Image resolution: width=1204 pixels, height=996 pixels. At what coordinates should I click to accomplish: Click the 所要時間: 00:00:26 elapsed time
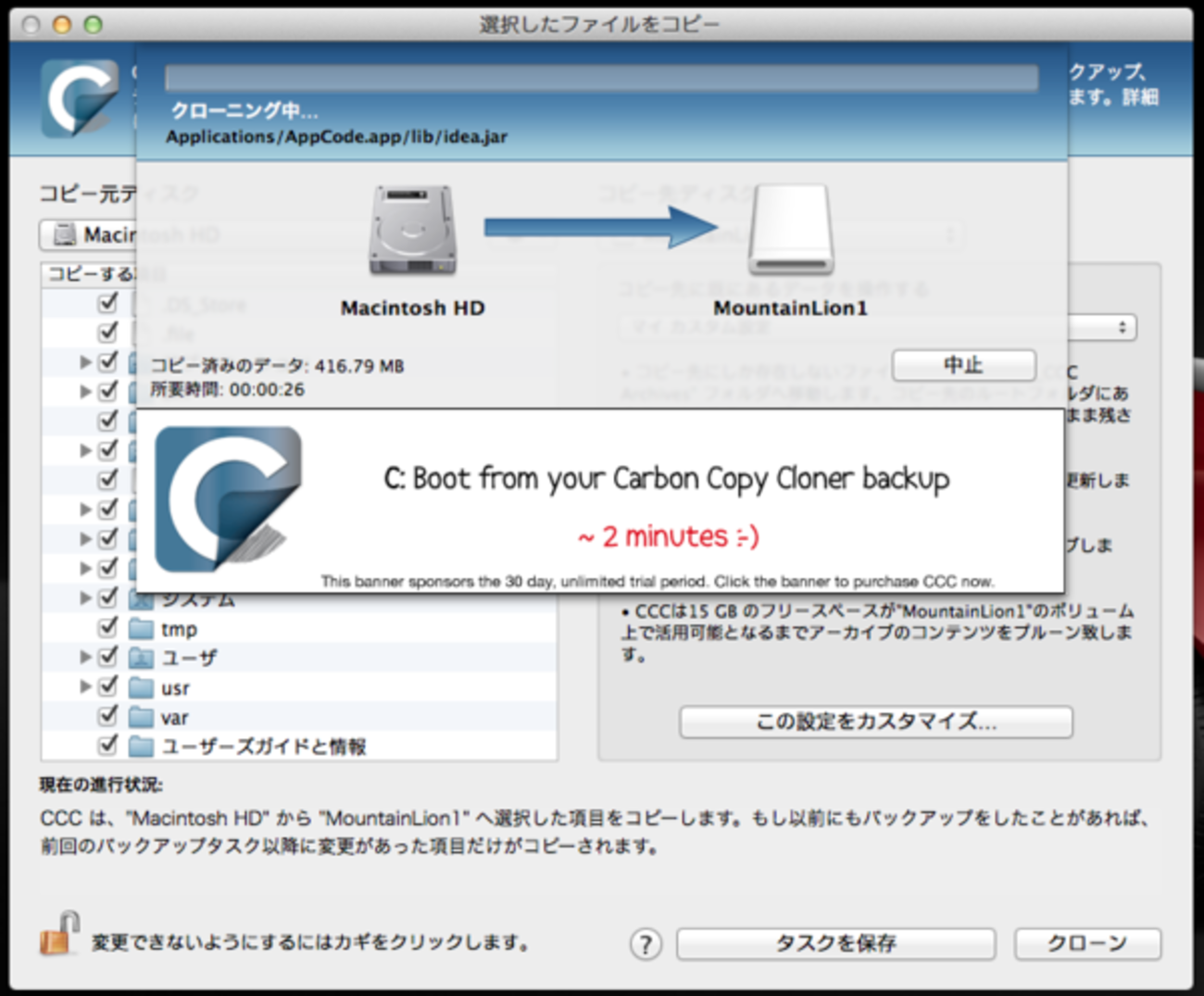click(227, 390)
